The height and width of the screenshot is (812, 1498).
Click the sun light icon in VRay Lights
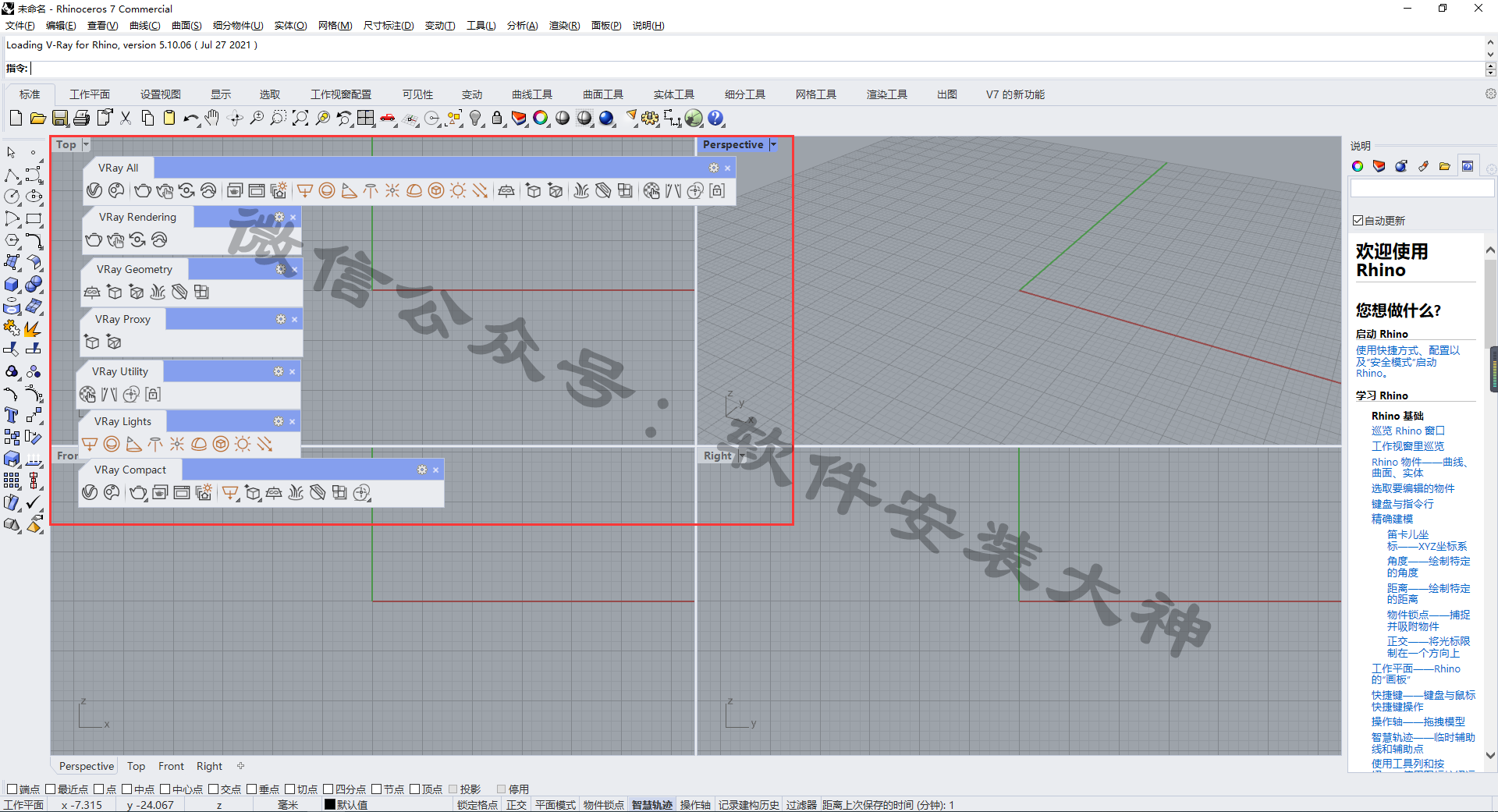pyautogui.click(x=243, y=445)
